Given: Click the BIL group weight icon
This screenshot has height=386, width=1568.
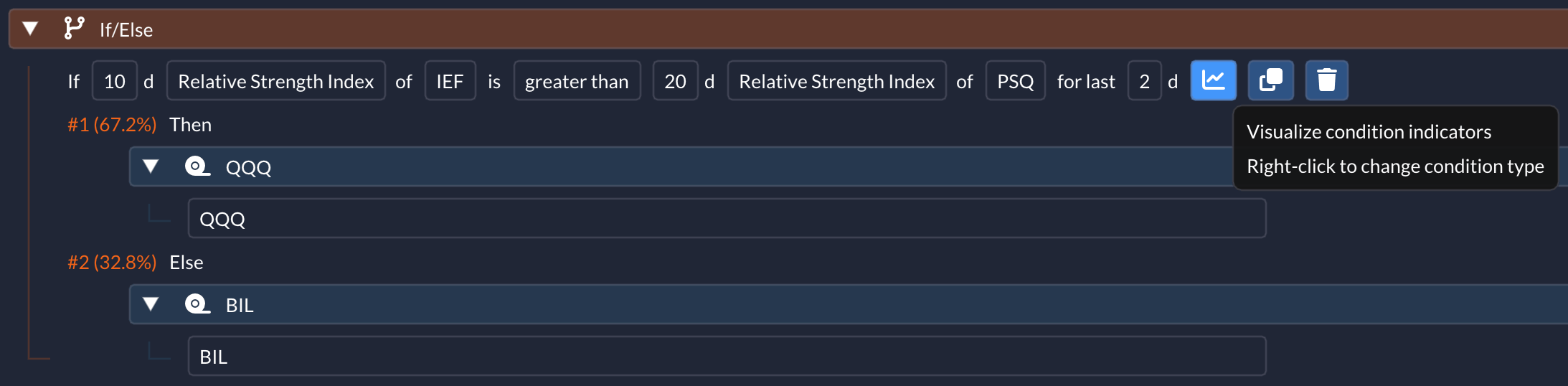Looking at the screenshot, I should coord(197,304).
